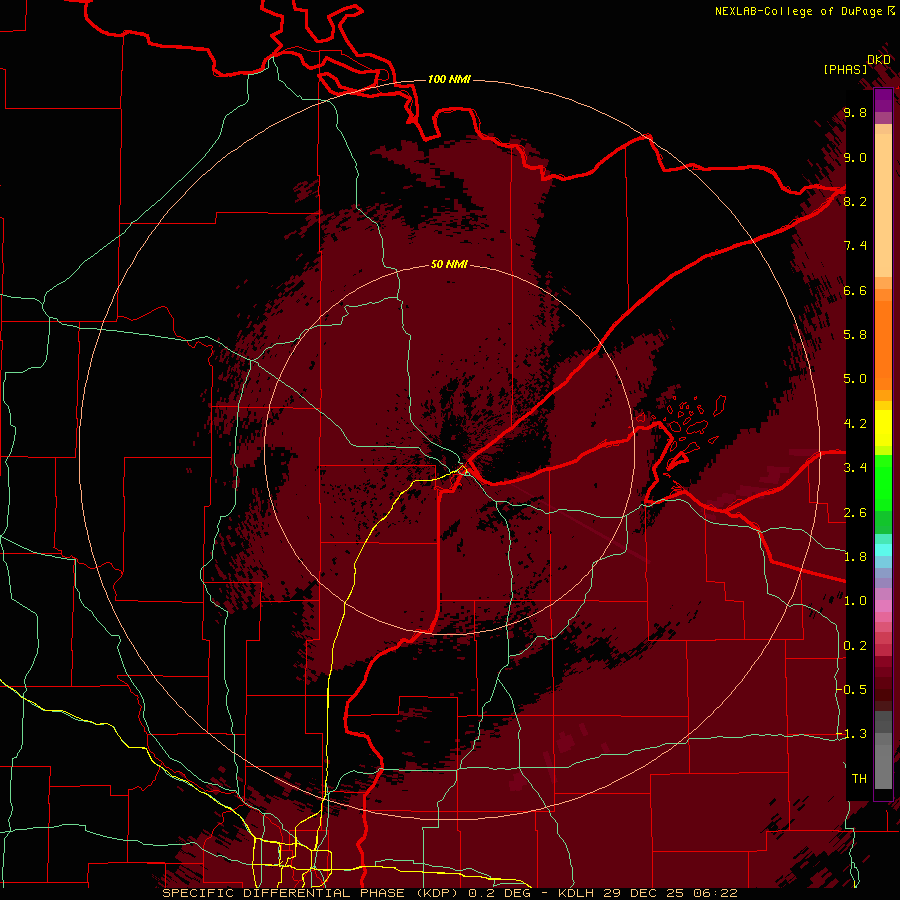Click the deep orange segment of color bar
This screenshot has height=900, width=900.
point(883,346)
